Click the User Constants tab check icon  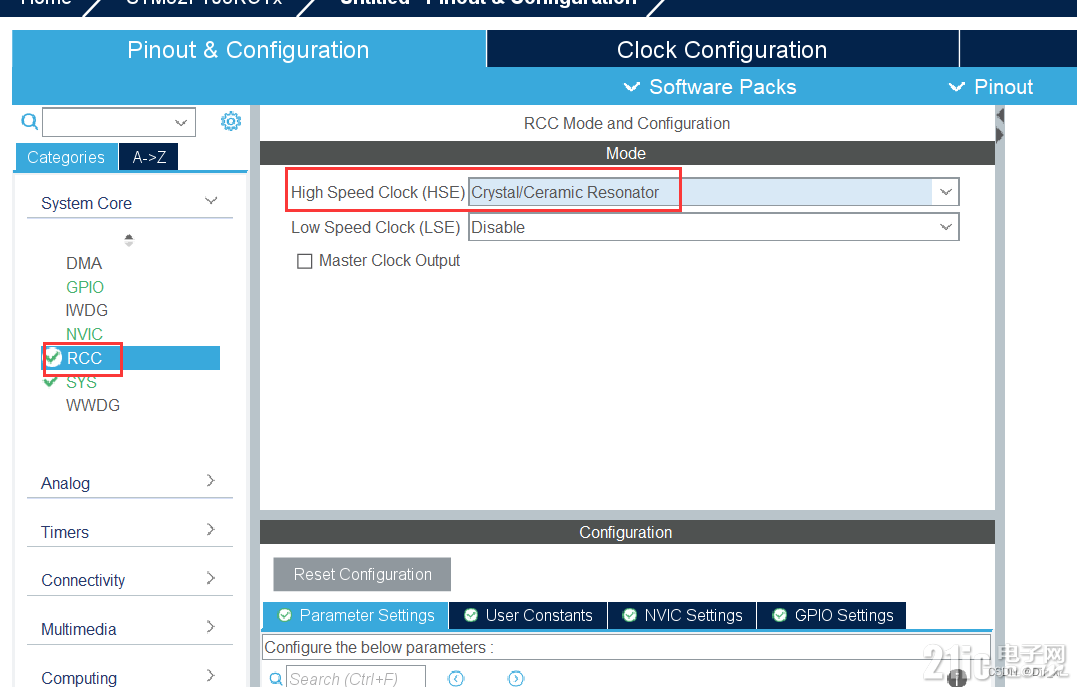tap(471, 616)
